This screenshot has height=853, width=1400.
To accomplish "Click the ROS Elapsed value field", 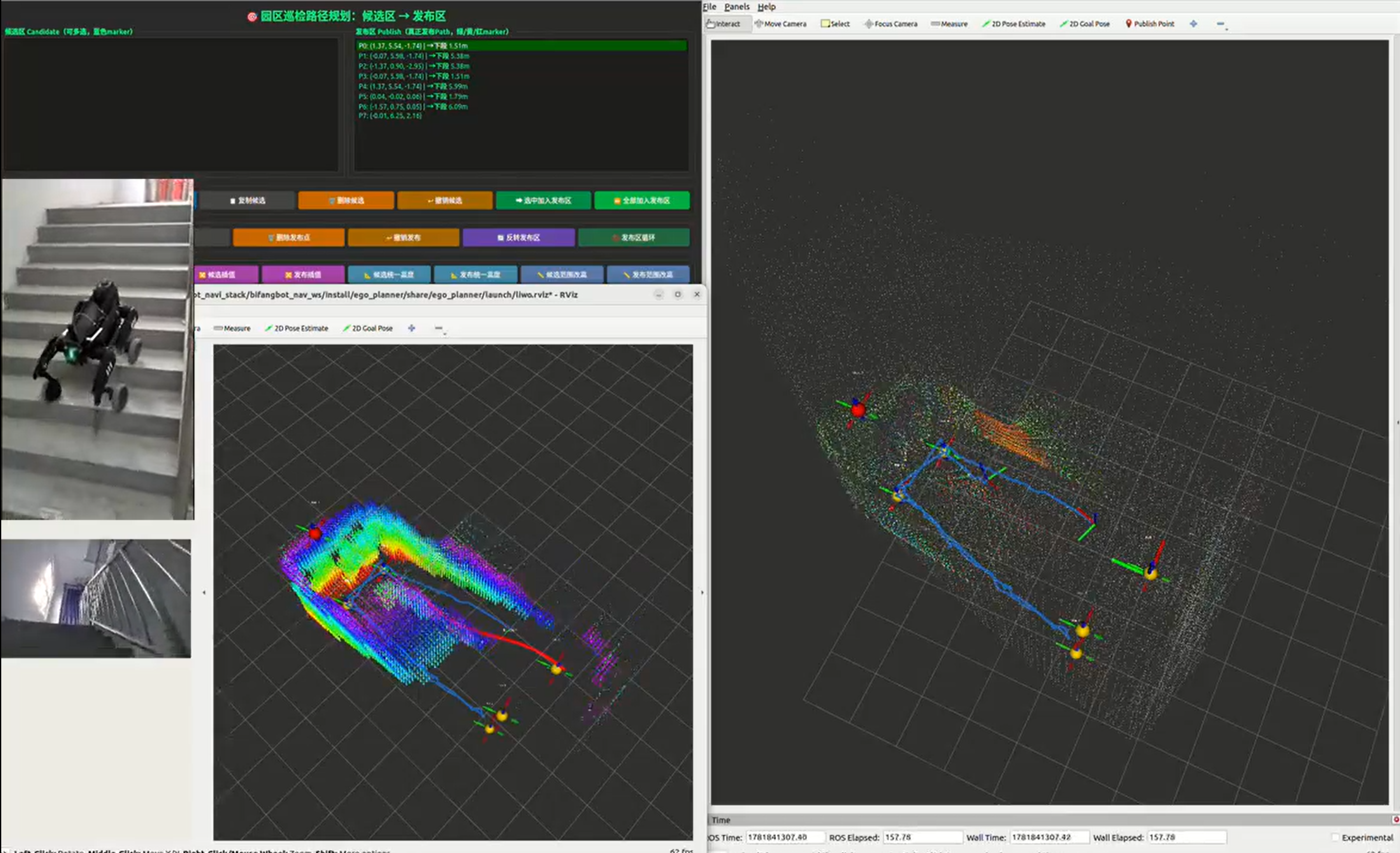I will (923, 837).
